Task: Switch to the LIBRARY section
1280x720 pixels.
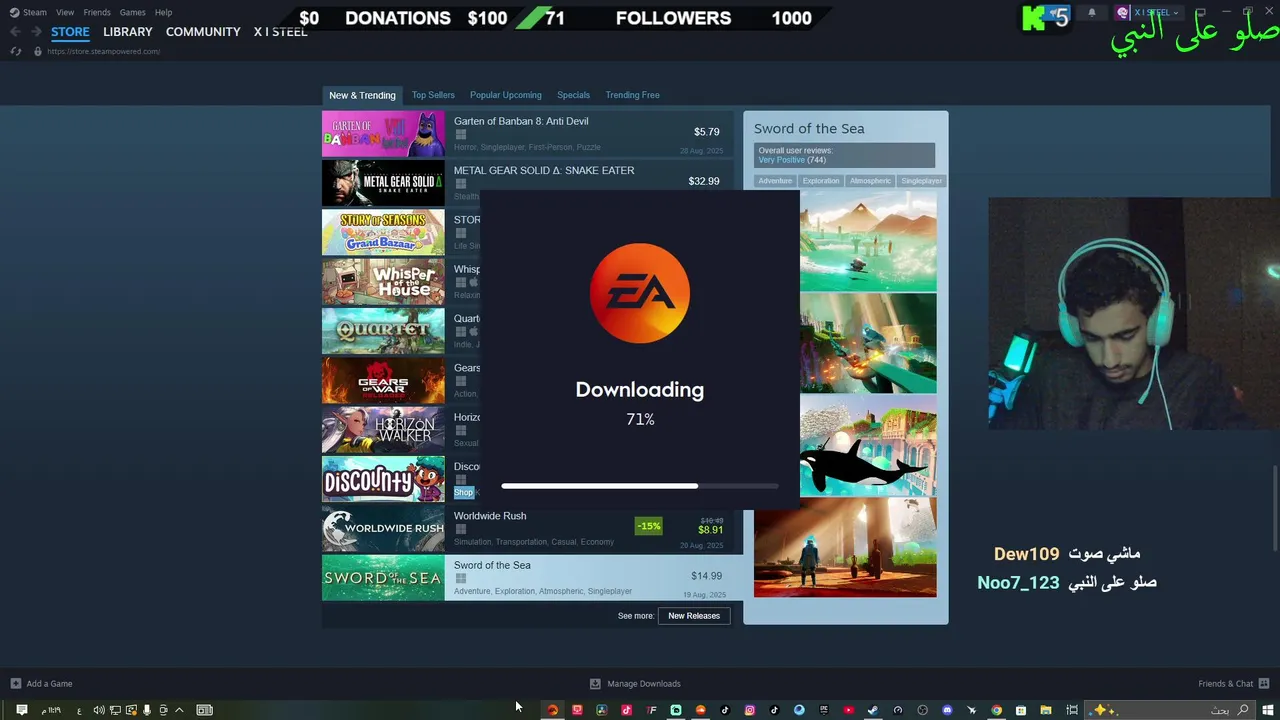Action: [128, 32]
